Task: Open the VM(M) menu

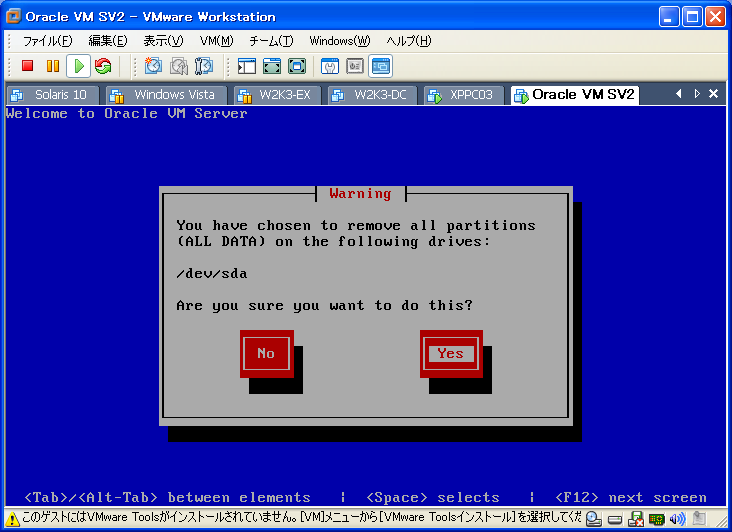Action: 217,41
